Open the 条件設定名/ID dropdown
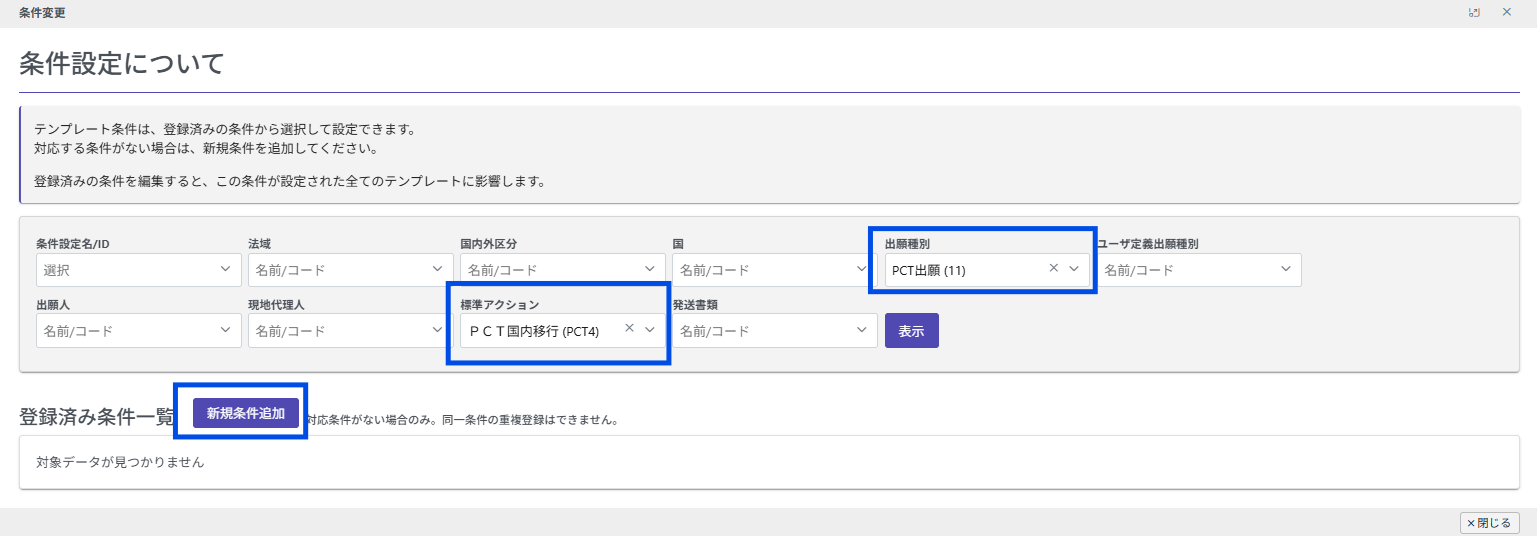 click(224, 269)
